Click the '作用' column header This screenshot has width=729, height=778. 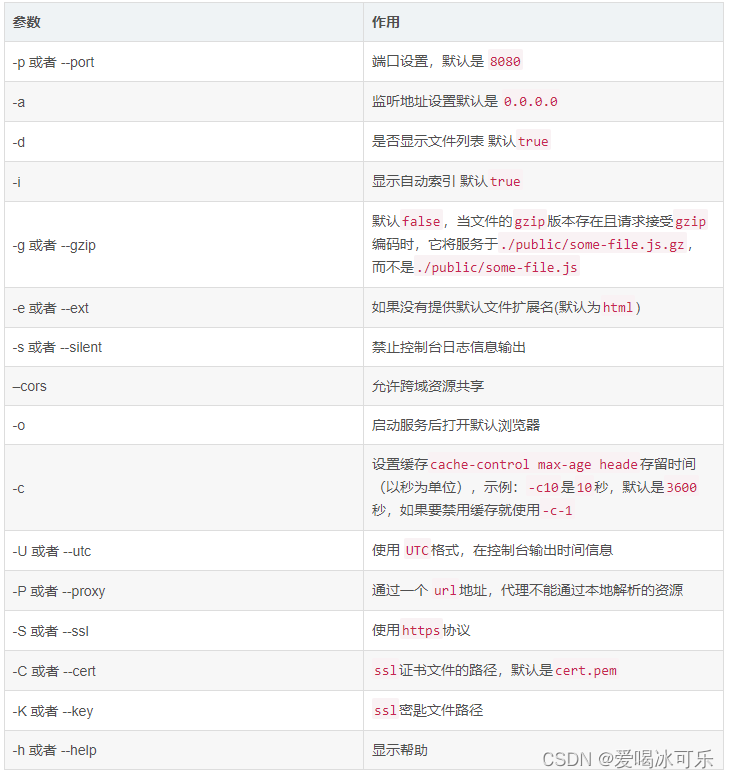click(543, 22)
